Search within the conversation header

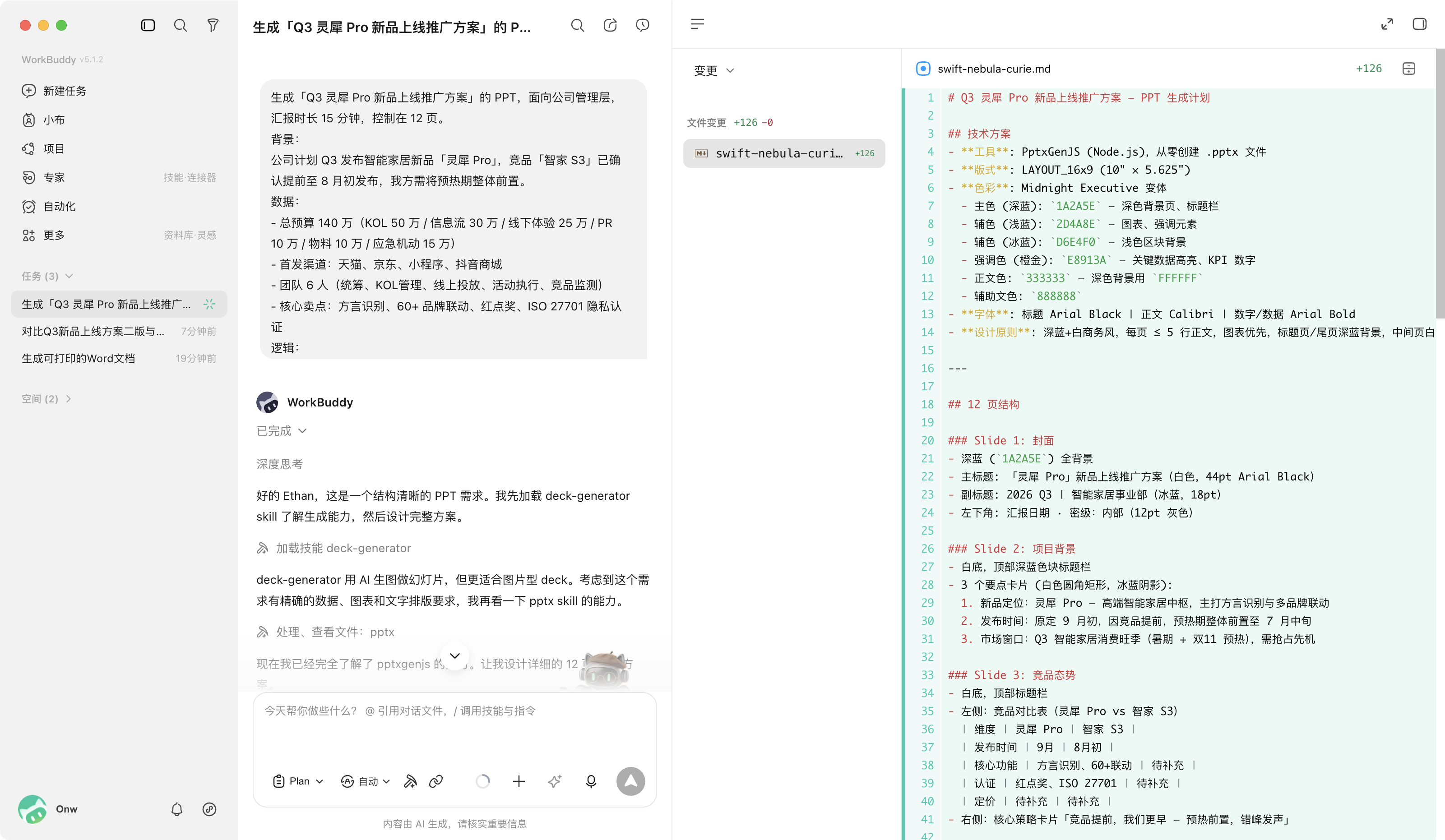tap(578, 25)
